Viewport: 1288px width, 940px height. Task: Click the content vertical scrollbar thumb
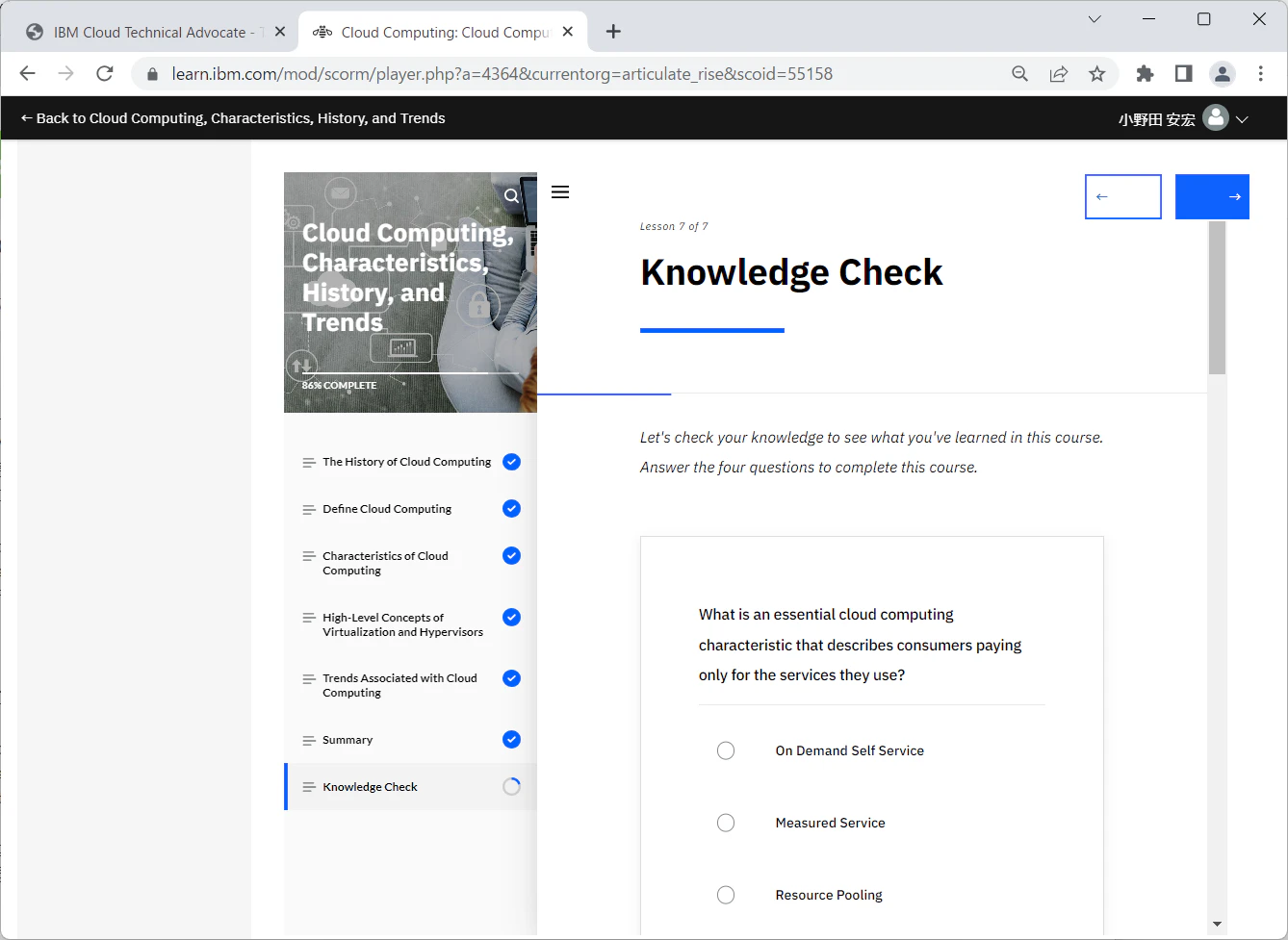pos(1217,297)
